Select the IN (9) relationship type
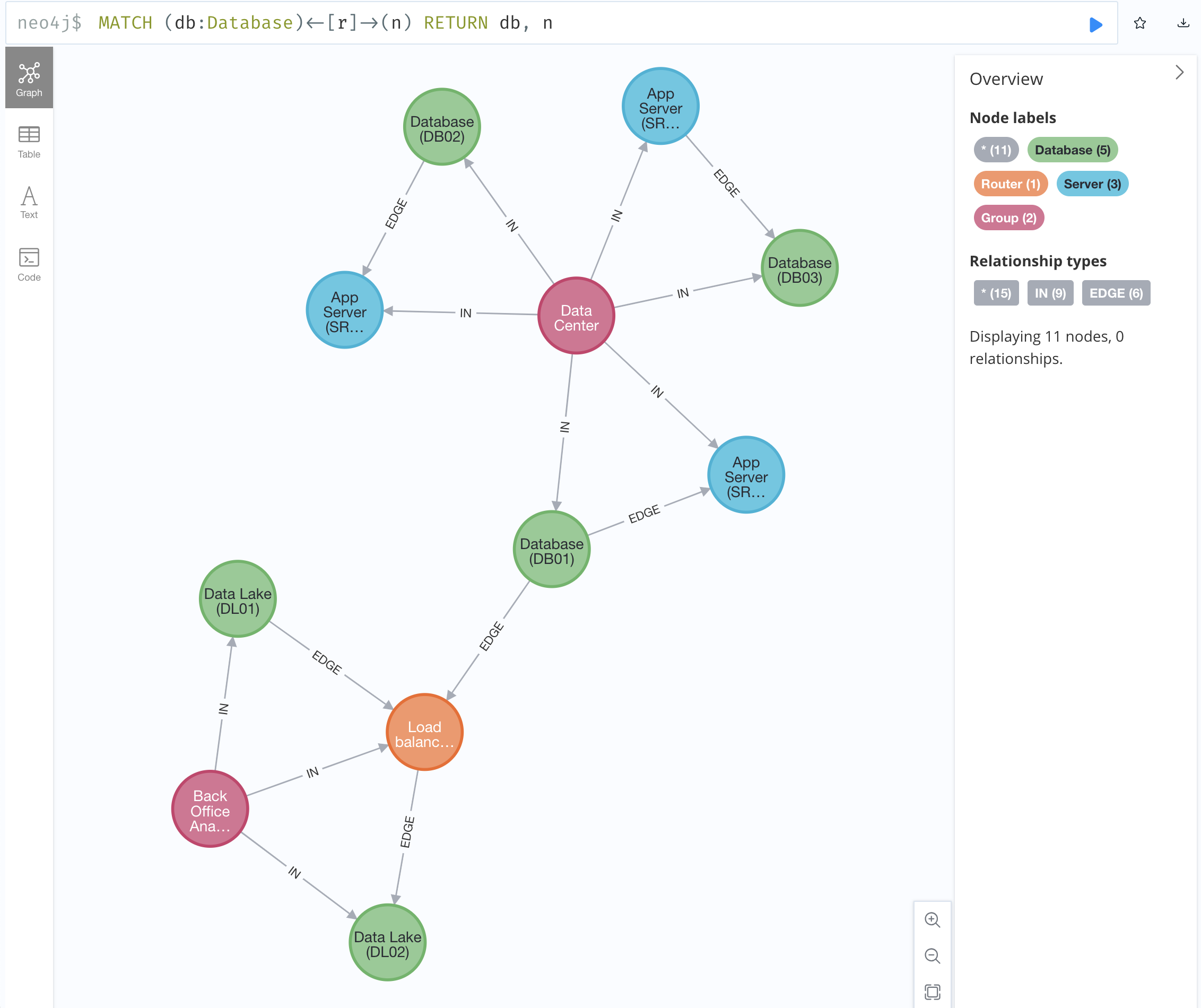 click(1049, 293)
